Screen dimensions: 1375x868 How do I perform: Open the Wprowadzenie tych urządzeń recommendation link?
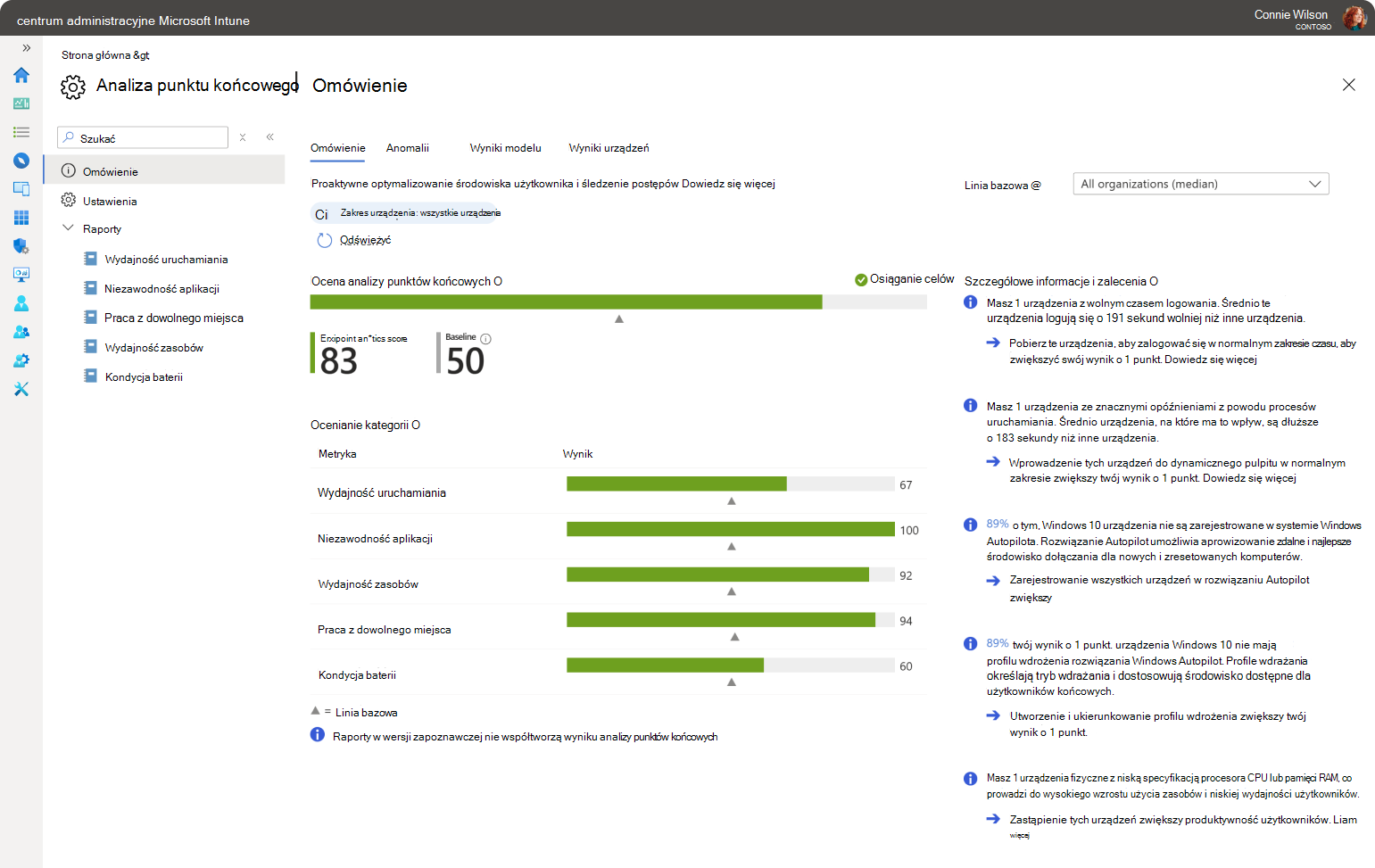click(1178, 470)
